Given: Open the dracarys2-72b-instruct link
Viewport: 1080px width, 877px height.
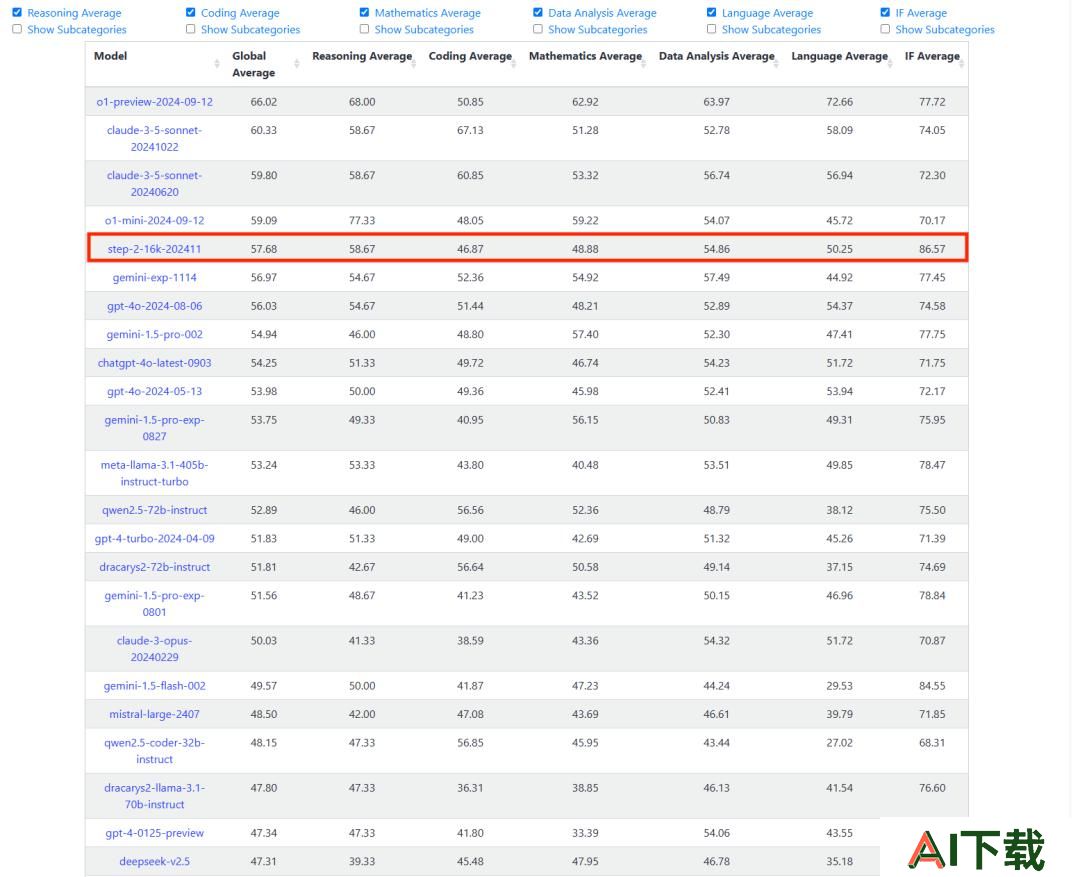Looking at the screenshot, I should pos(154,567).
